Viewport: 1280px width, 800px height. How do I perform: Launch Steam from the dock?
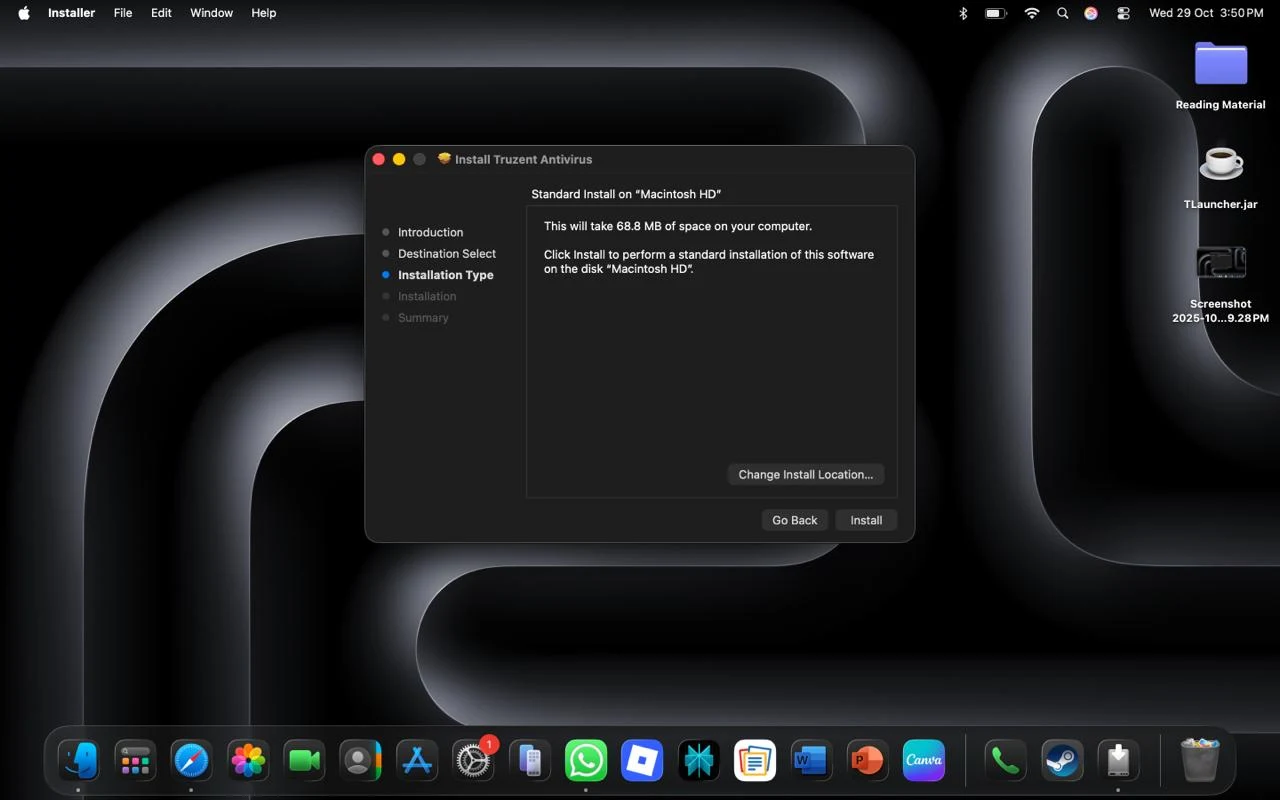pyautogui.click(x=1062, y=761)
